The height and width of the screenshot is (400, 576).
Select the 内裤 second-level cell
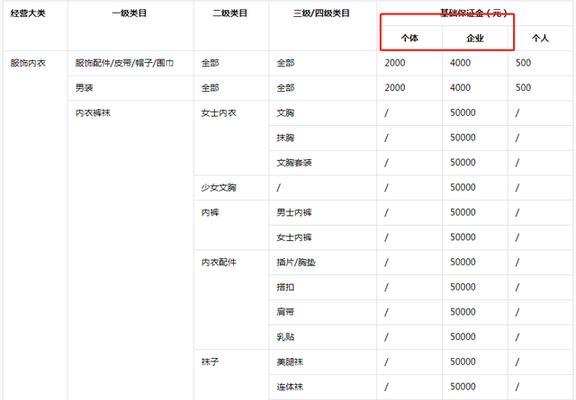tap(210, 212)
